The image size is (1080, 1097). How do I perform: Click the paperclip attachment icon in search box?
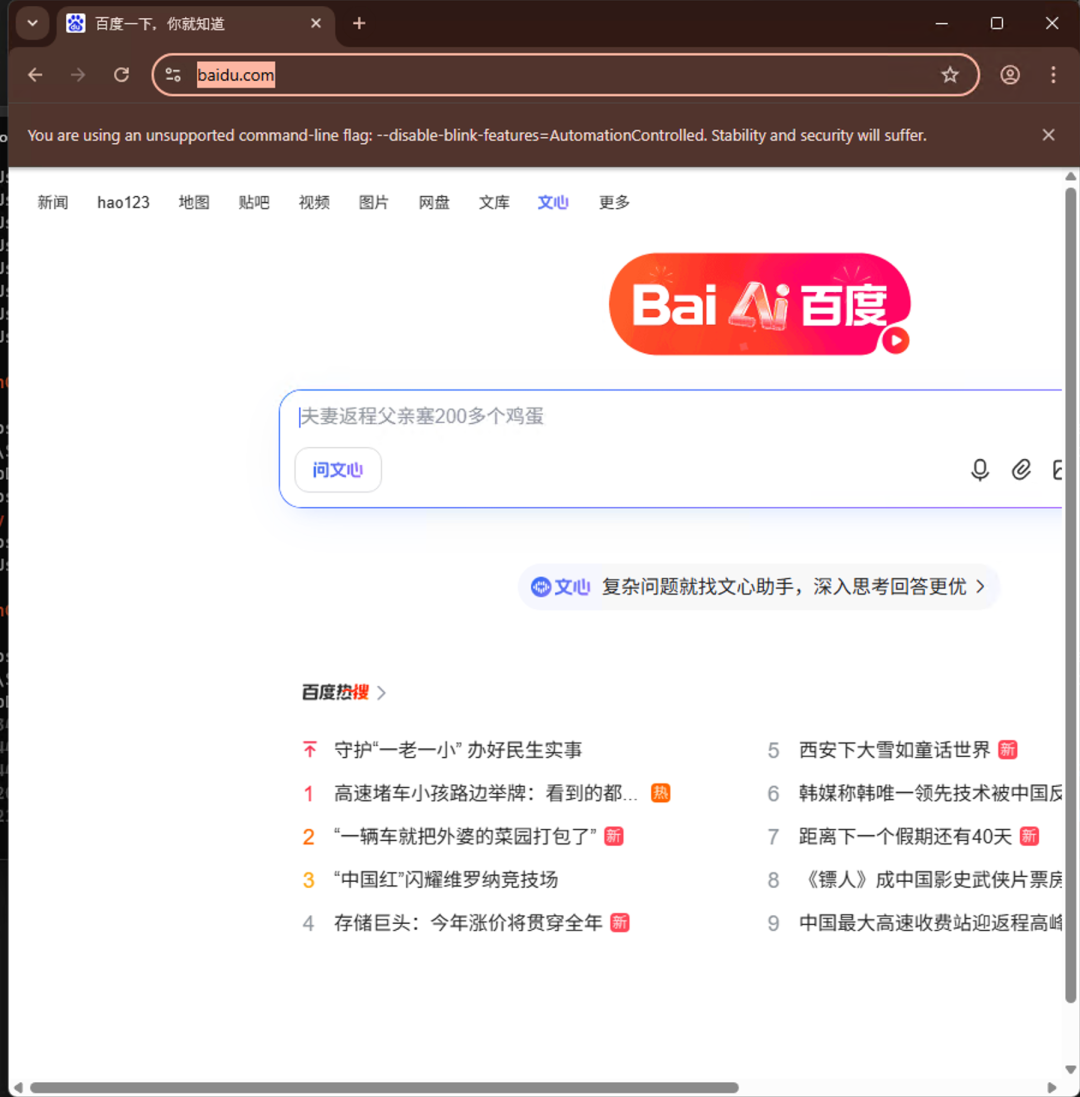pyautogui.click(x=1021, y=470)
